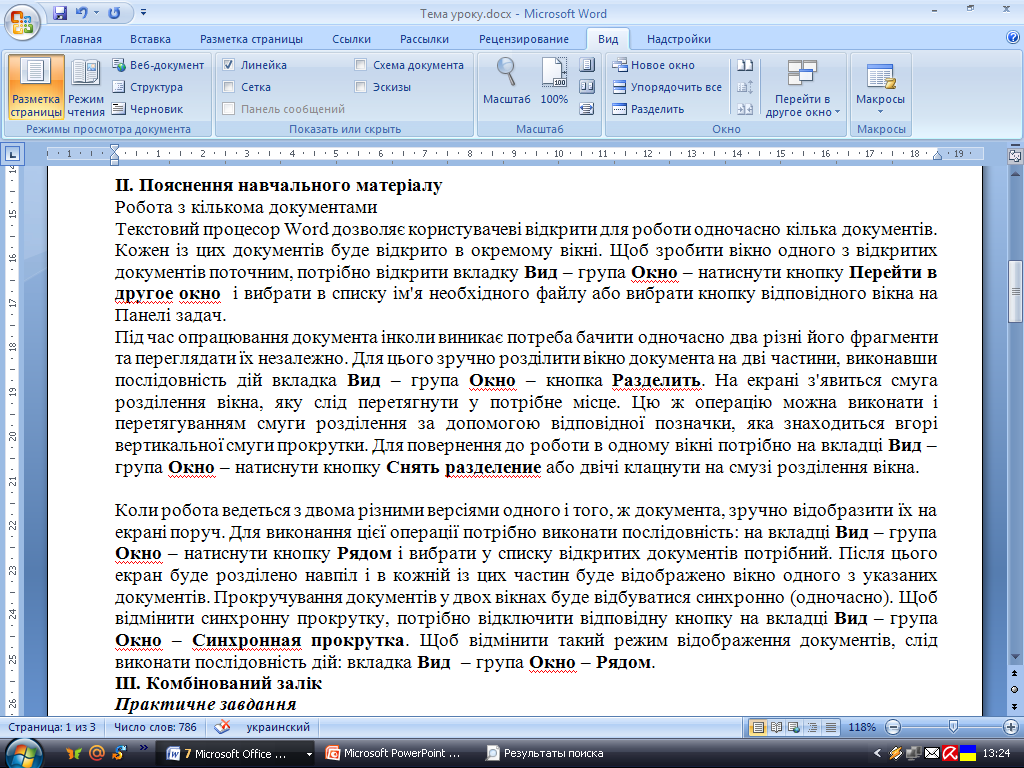Open the Главная tab
The image size is (1024, 768).
click(x=81, y=39)
